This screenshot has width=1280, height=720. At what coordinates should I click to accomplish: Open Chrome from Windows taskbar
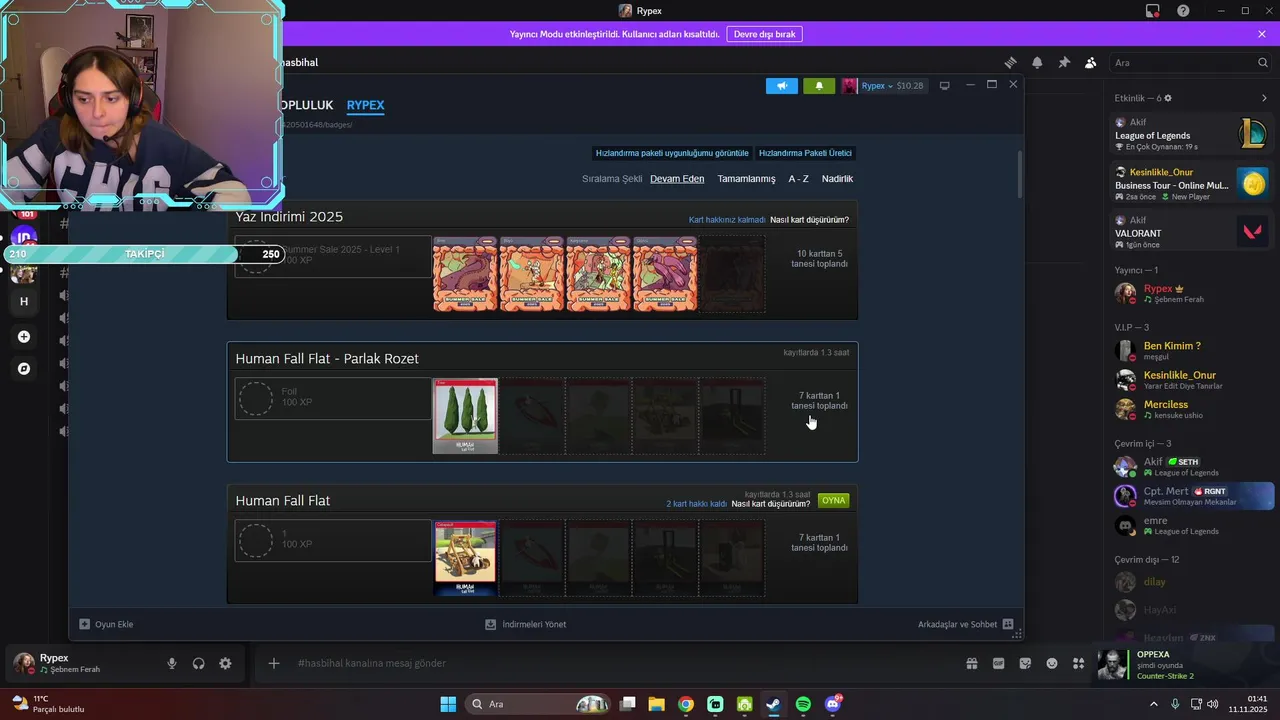tap(685, 704)
